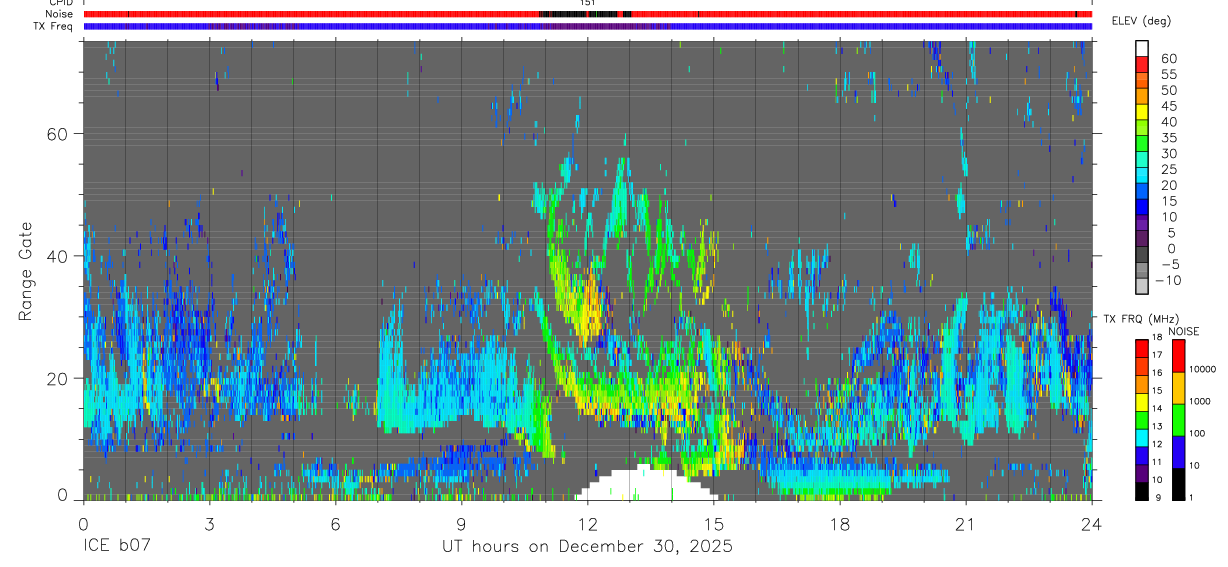The width and height of the screenshot is (1228, 567).
Task: Click the '60' range gate axis label
Action: pos(56,134)
